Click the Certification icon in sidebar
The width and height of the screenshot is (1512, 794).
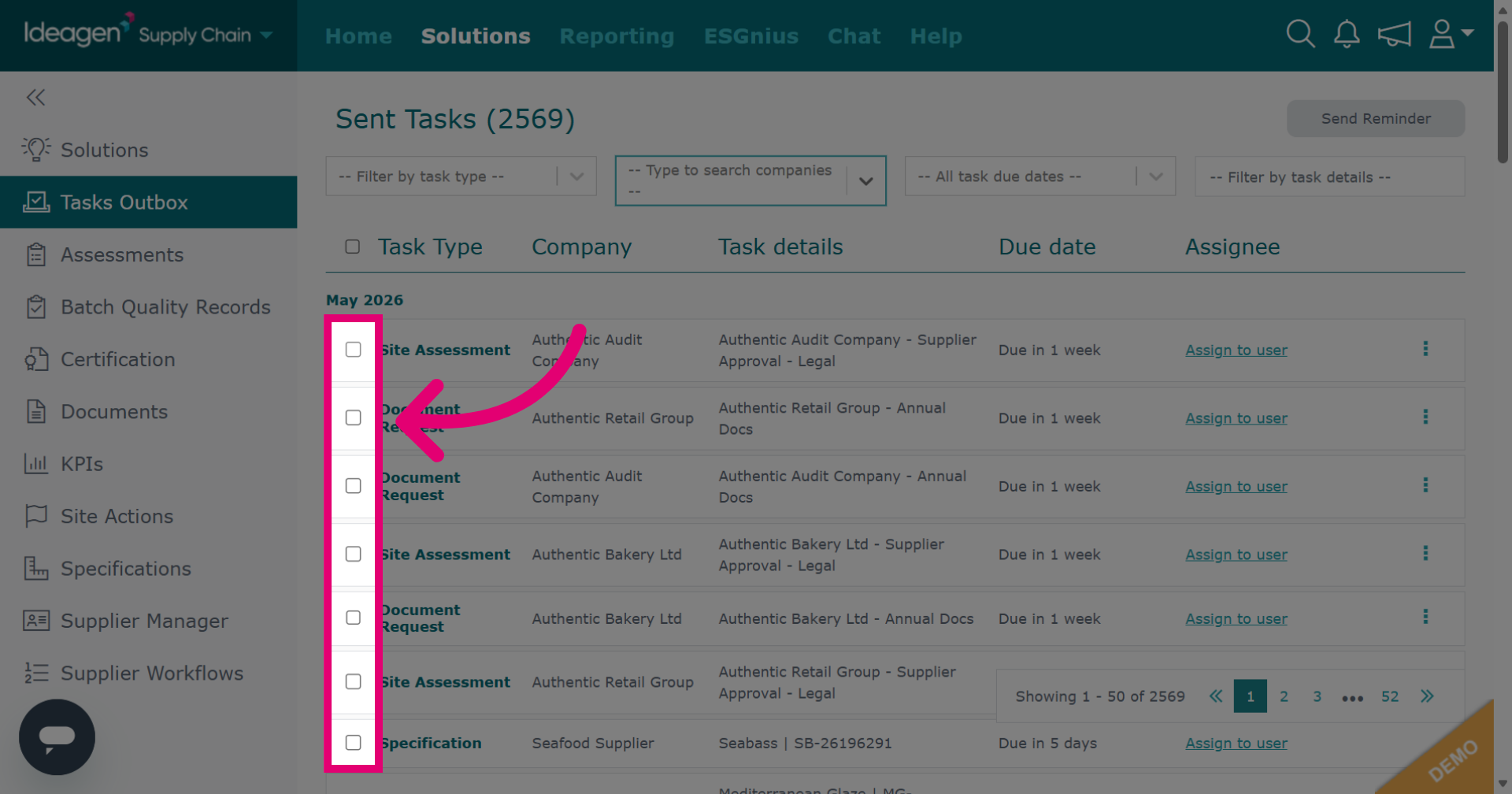(35, 359)
